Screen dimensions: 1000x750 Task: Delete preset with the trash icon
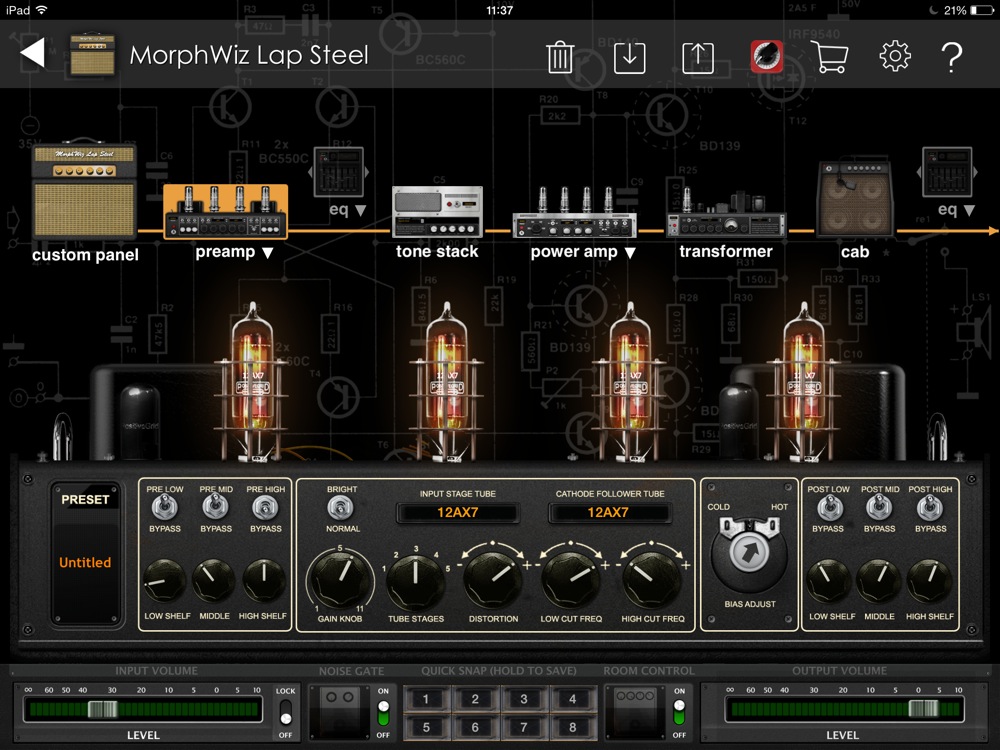pos(560,57)
